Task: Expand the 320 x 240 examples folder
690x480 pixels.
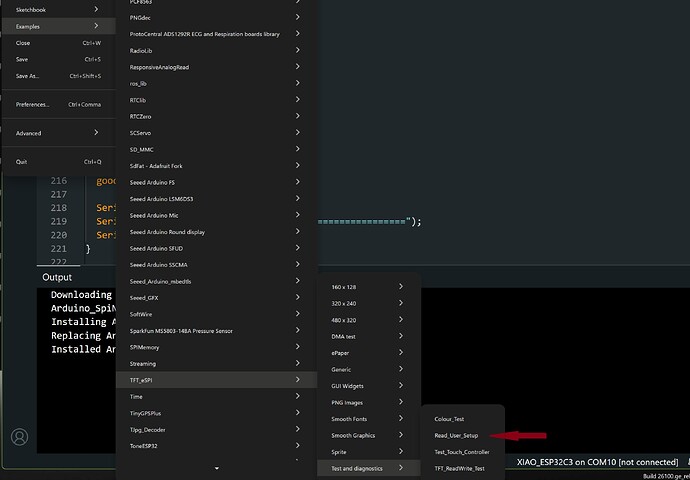Action: click(x=369, y=304)
